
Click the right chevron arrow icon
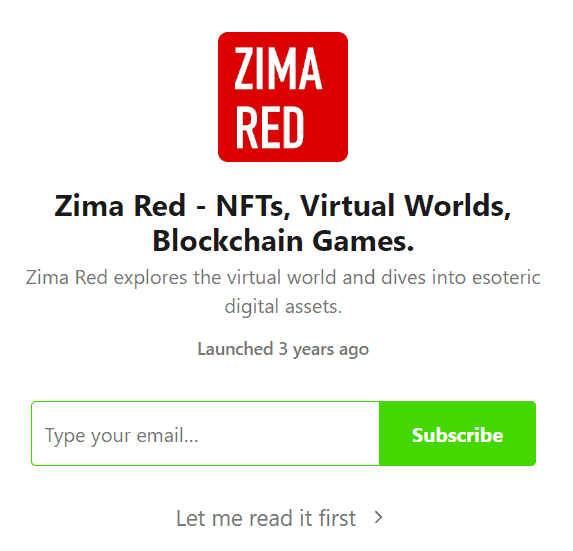click(379, 517)
